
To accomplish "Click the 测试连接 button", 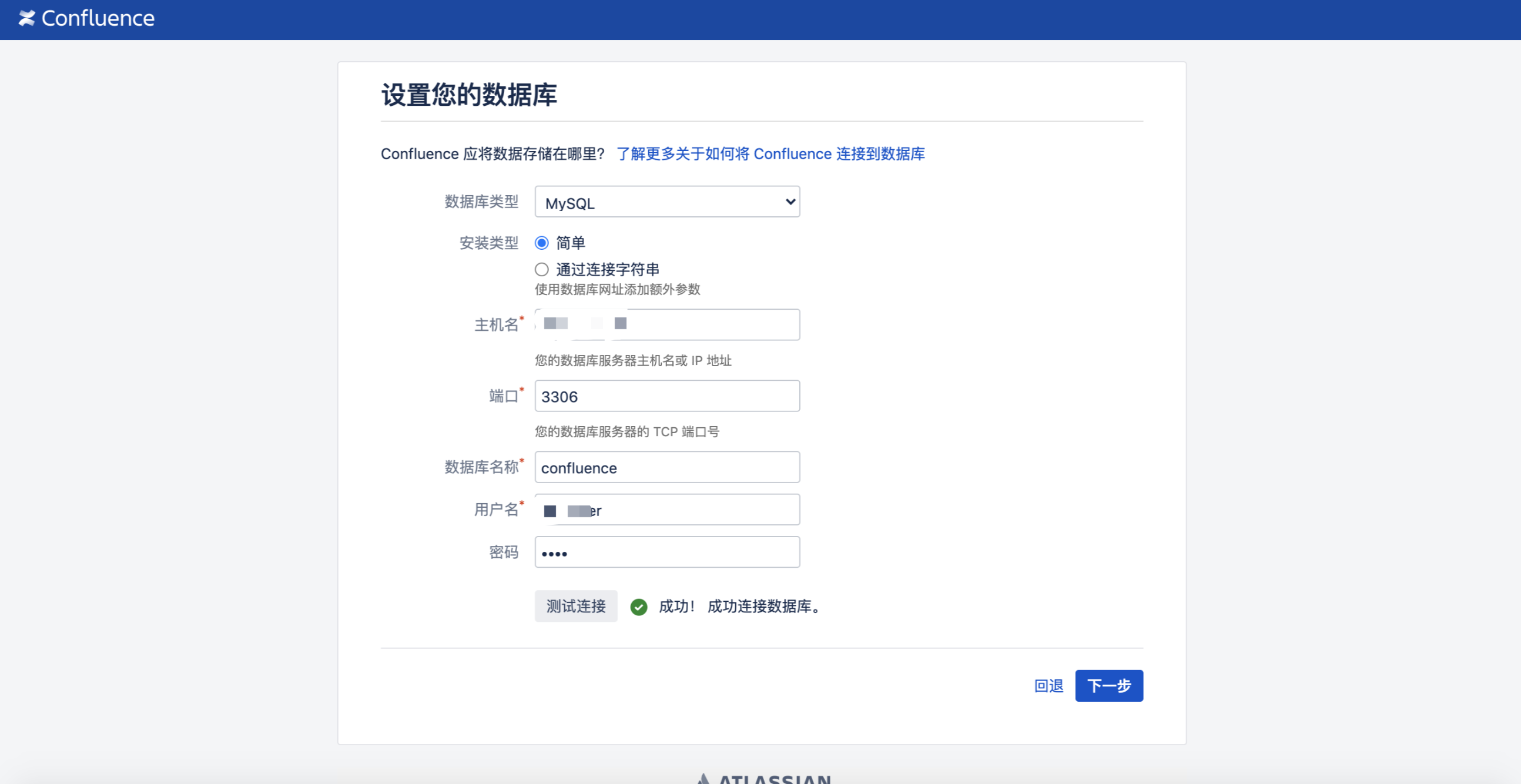I will coord(576,606).
